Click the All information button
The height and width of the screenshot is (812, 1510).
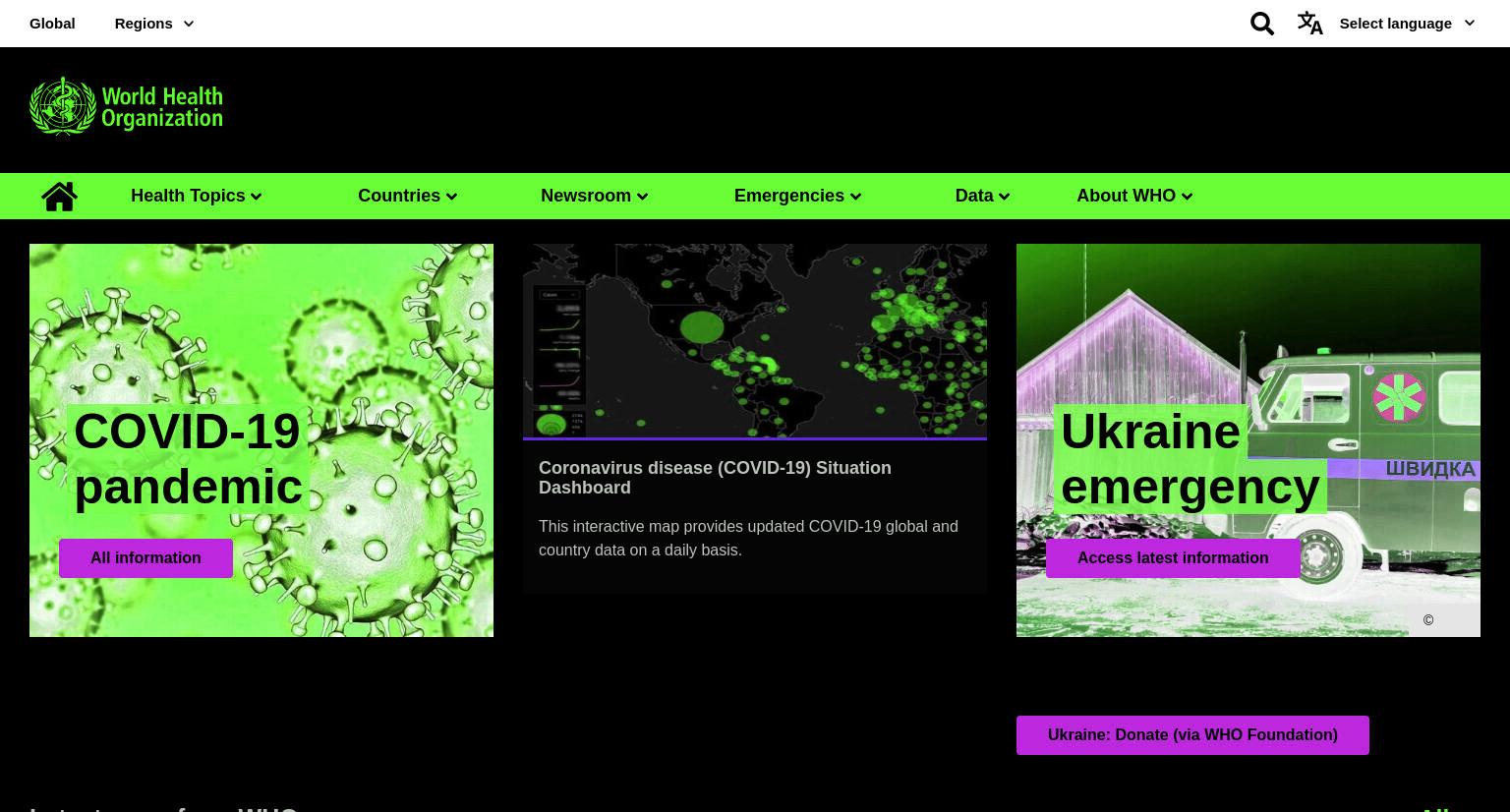[x=145, y=557]
